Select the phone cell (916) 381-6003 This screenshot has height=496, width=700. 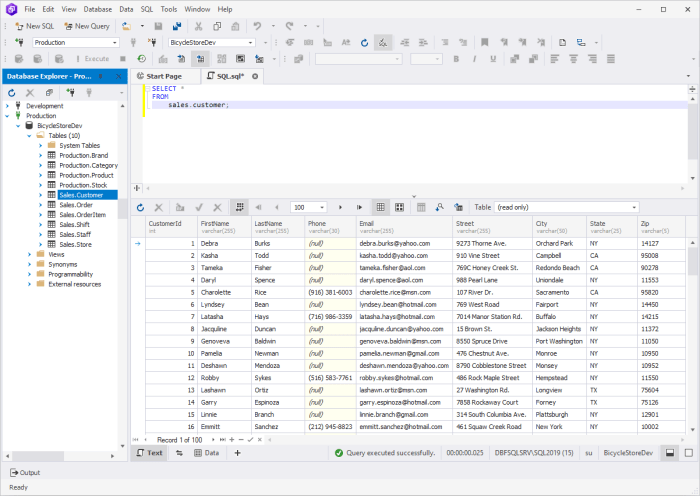pyautogui.click(x=330, y=292)
